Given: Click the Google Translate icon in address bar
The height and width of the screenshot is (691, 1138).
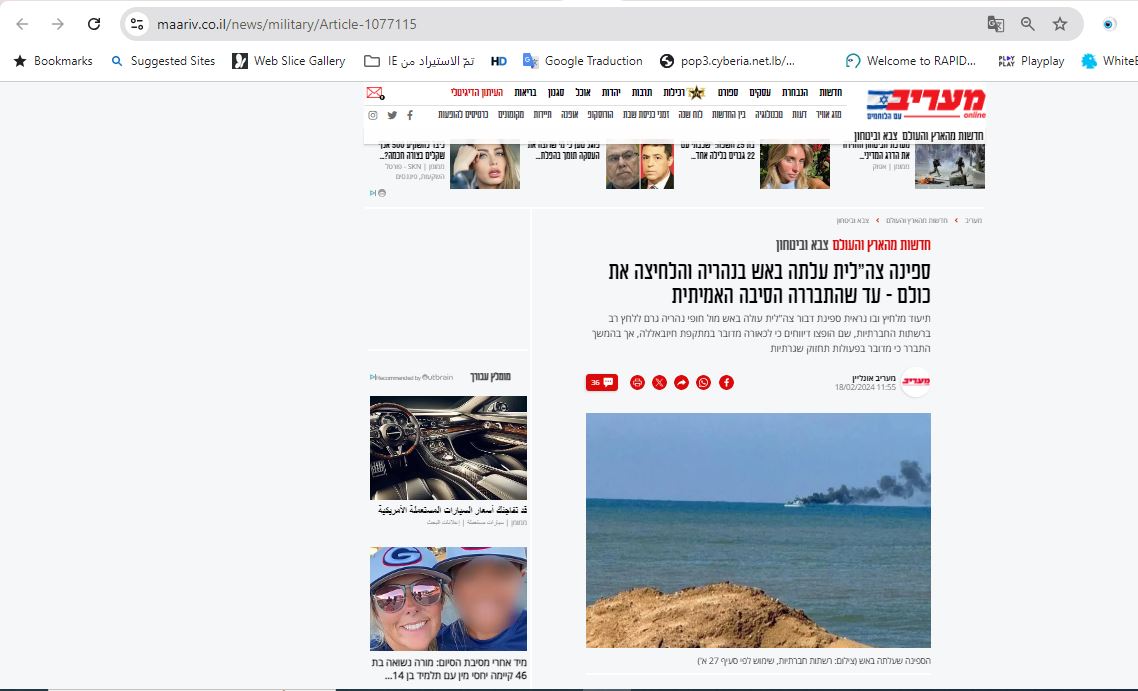Looking at the screenshot, I should 995,24.
